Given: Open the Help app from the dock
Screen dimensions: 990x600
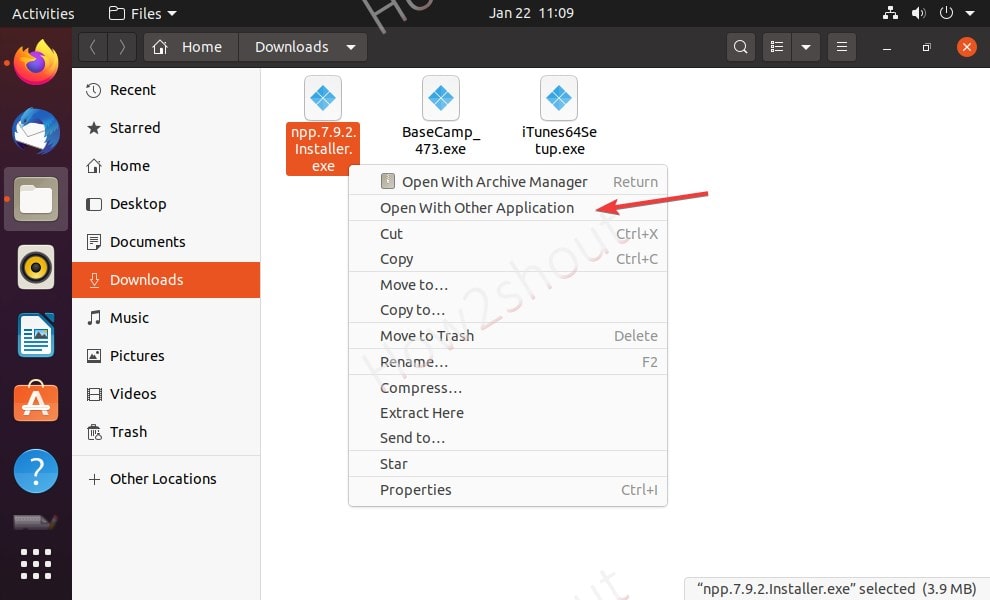Looking at the screenshot, I should click(x=35, y=470).
